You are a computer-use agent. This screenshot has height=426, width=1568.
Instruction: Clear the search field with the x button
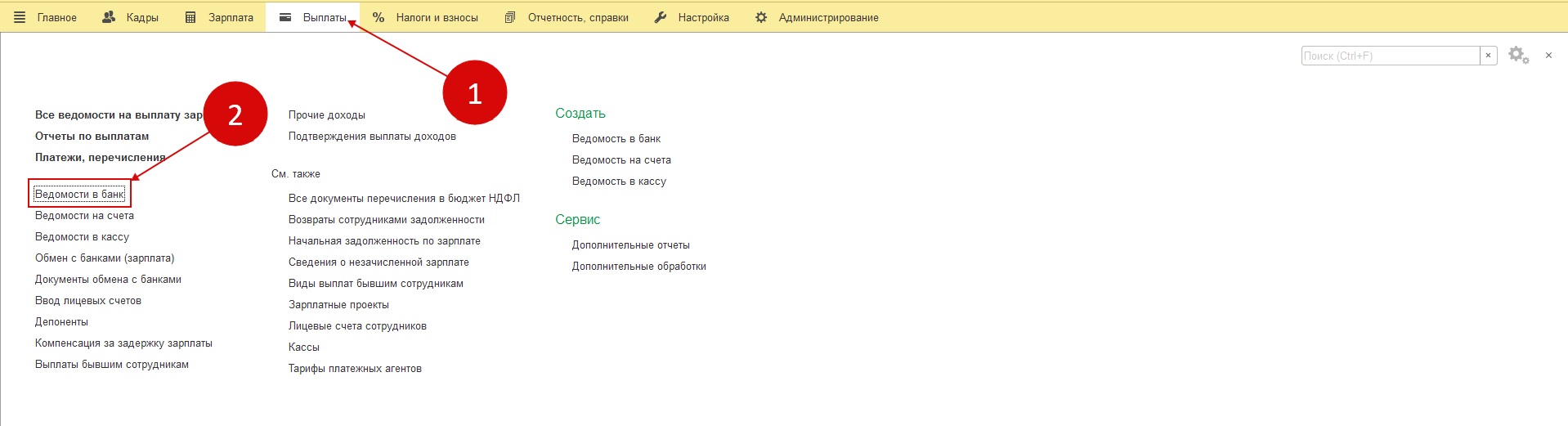point(1489,56)
